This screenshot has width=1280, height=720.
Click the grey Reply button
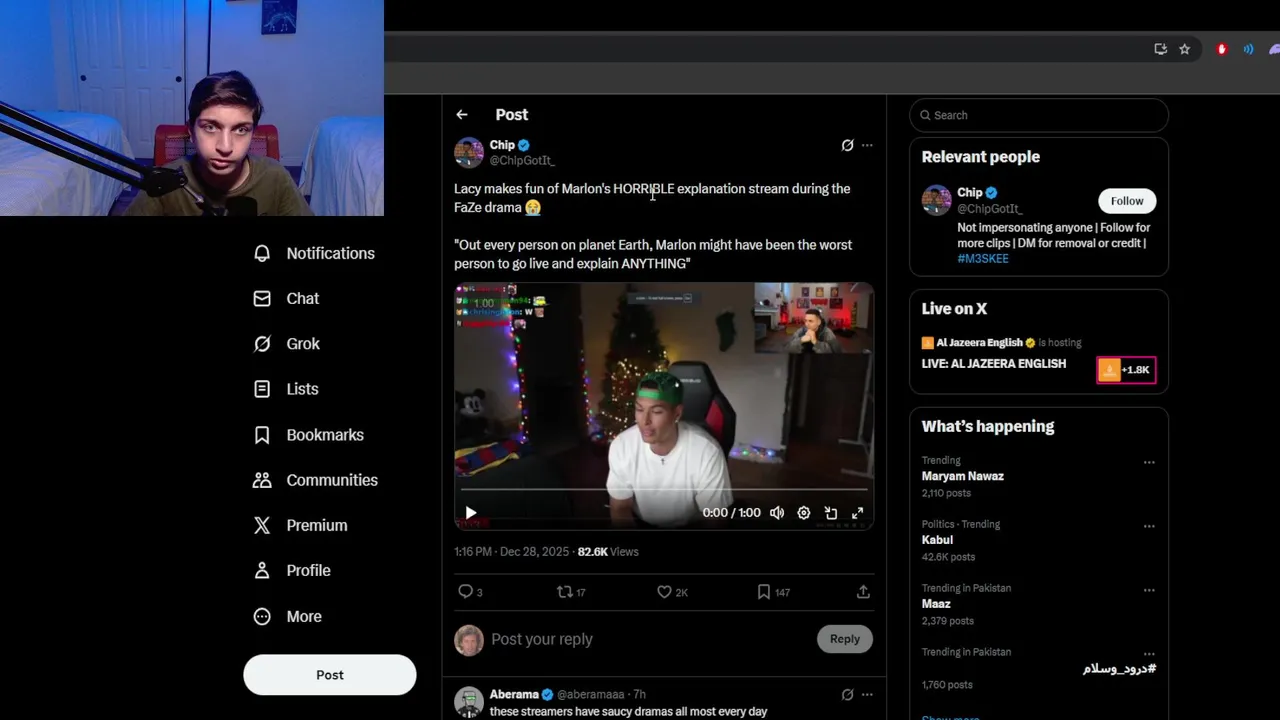845,639
